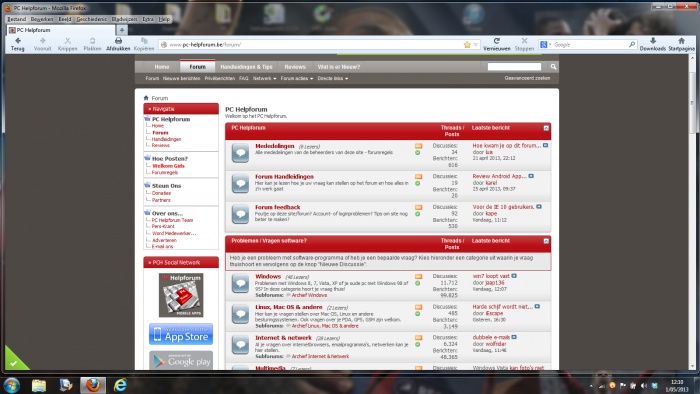Viewport: 700px width, 394px height.
Task: Click the Geavanceerd zoeken link
Action: click(x=527, y=78)
